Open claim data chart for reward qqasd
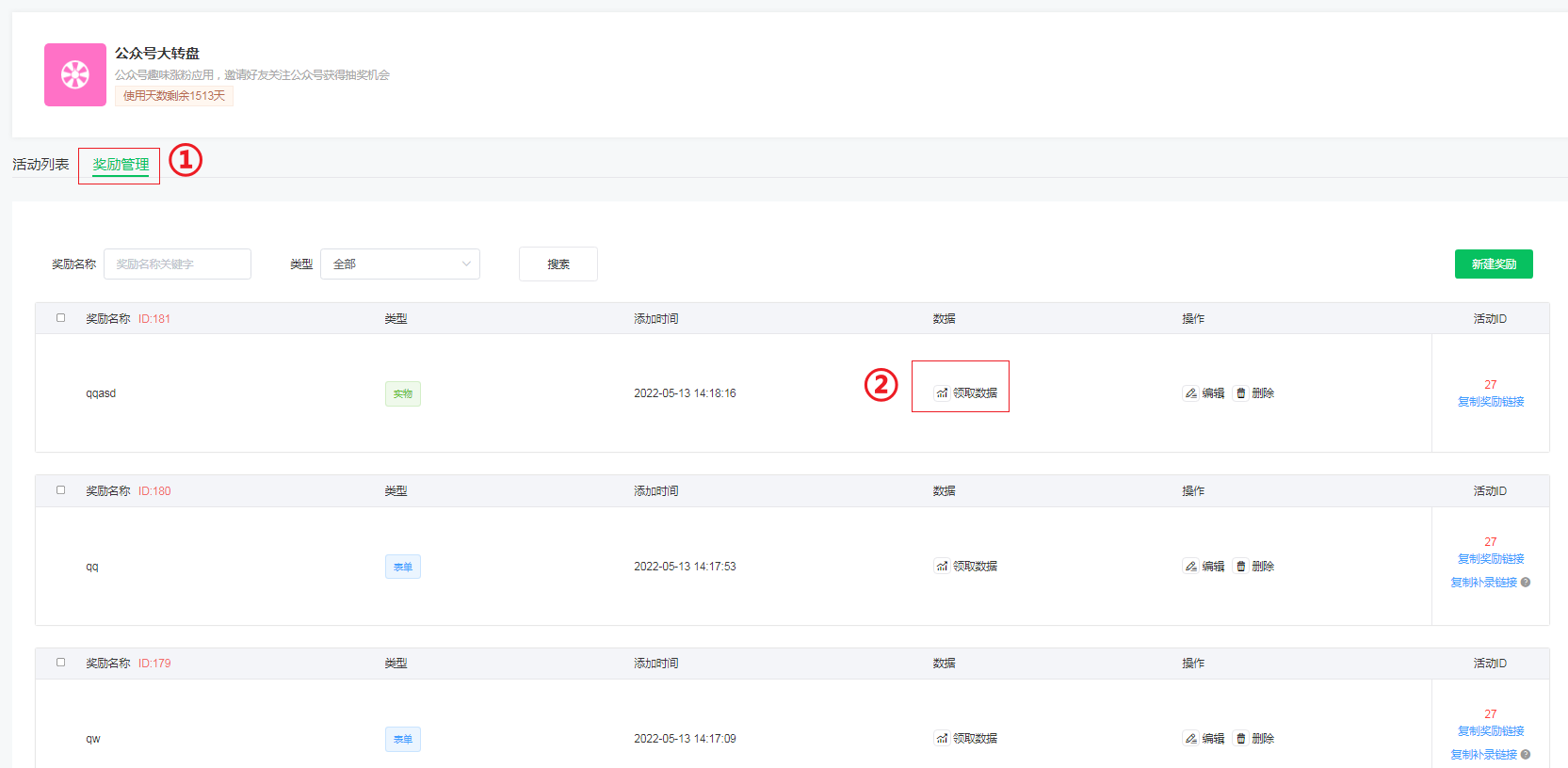The height and width of the screenshot is (768, 1568). click(942, 393)
